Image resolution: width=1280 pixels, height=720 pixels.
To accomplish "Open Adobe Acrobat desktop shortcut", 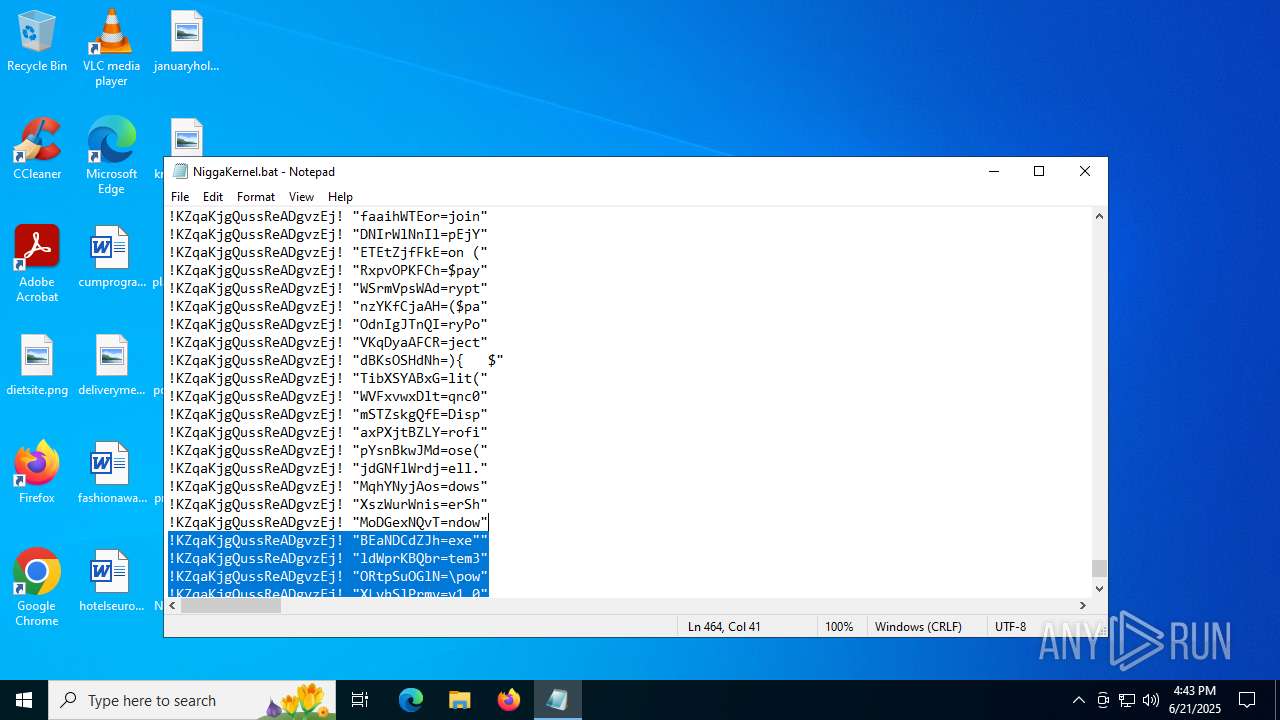I will [x=37, y=264].
